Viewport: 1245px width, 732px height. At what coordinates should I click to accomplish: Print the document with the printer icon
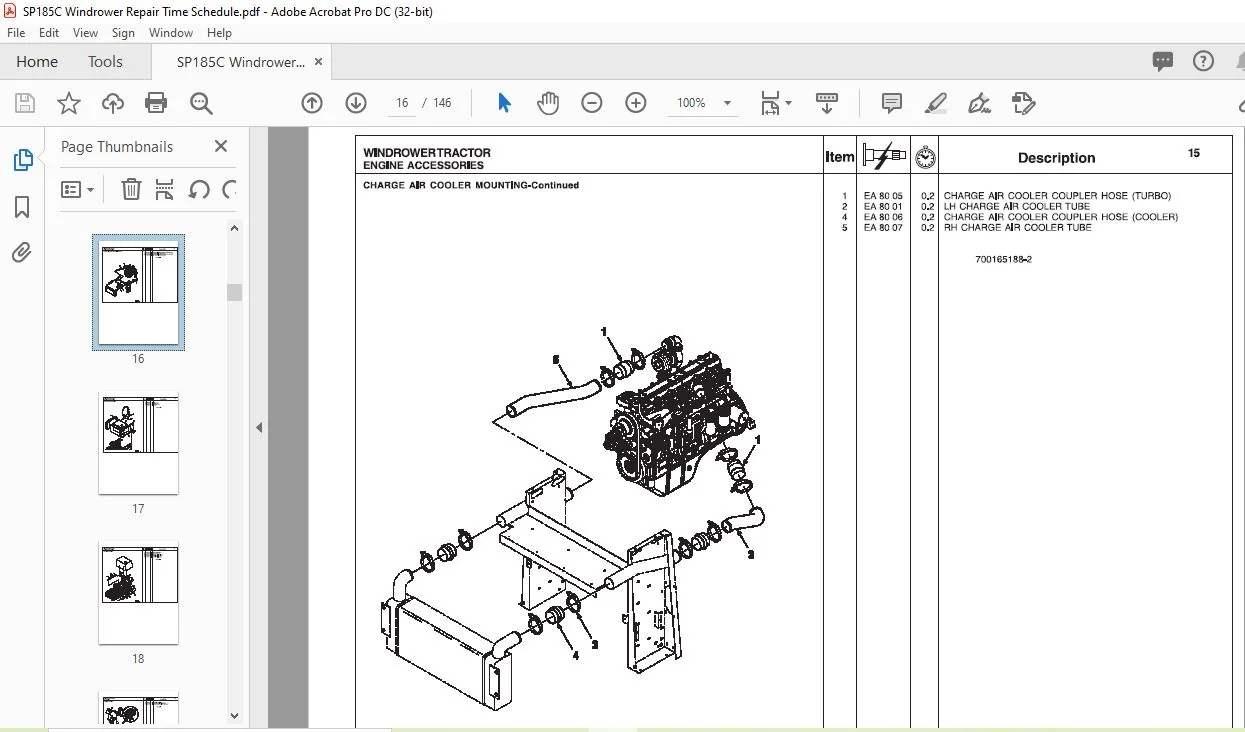click(156, 103)
